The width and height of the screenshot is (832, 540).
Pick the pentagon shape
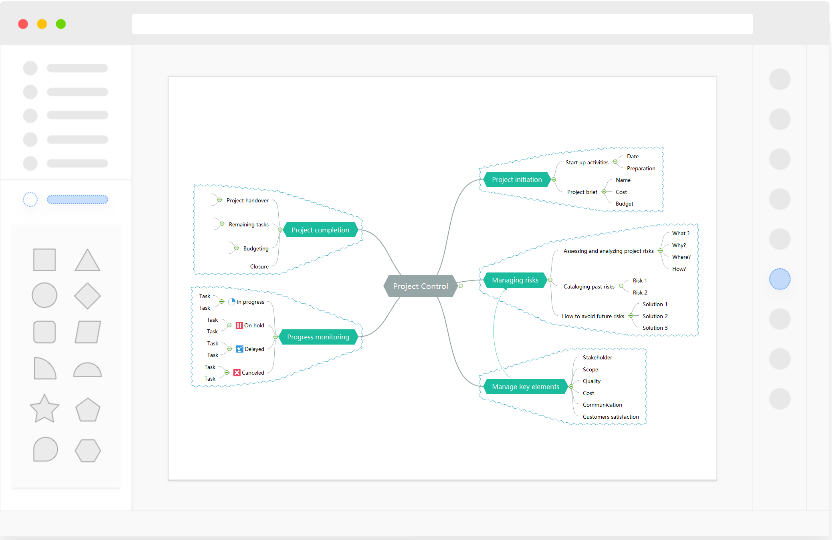(88, 409)
